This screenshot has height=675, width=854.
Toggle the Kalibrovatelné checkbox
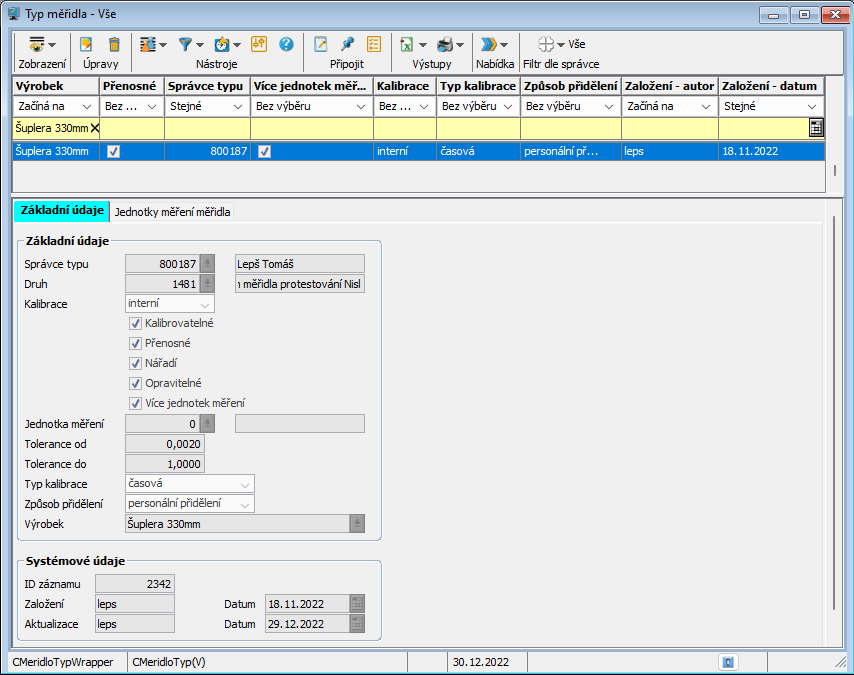135,324
